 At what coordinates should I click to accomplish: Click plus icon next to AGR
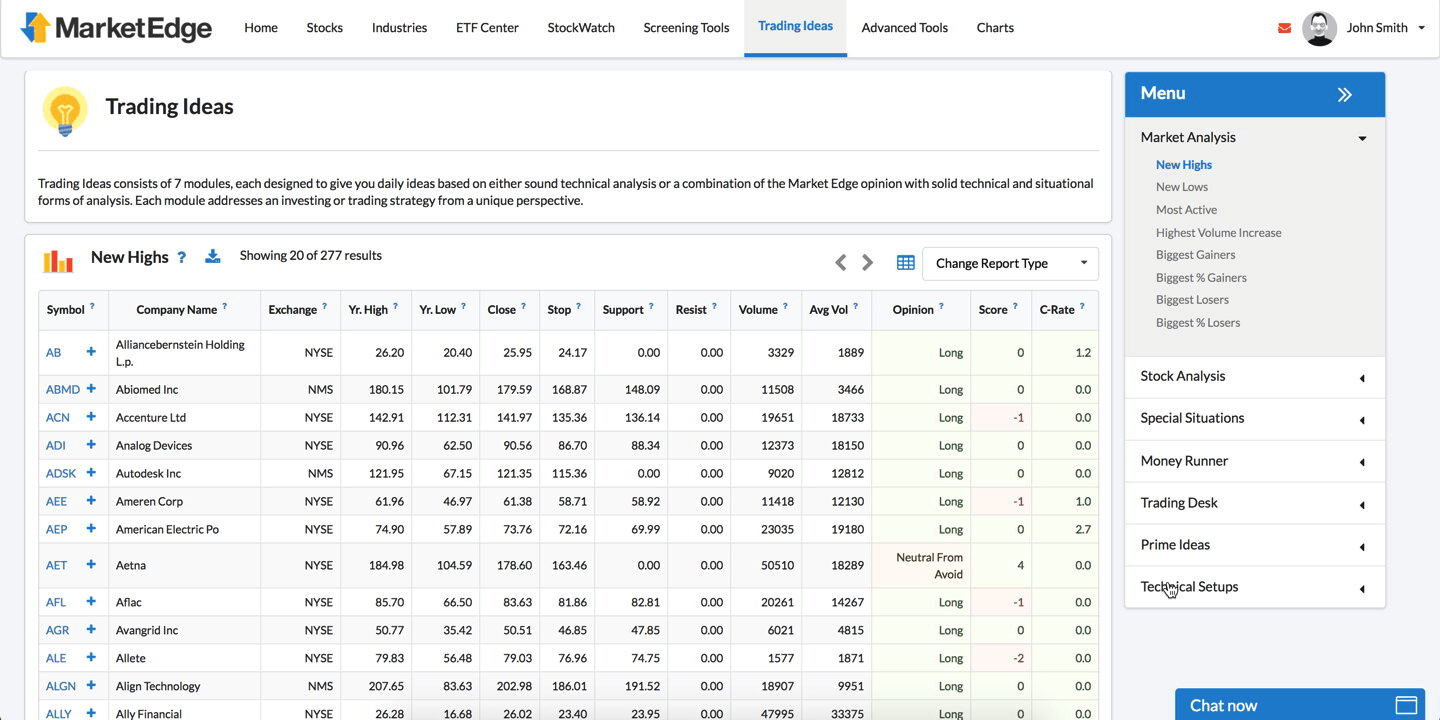tap(91, 629)
